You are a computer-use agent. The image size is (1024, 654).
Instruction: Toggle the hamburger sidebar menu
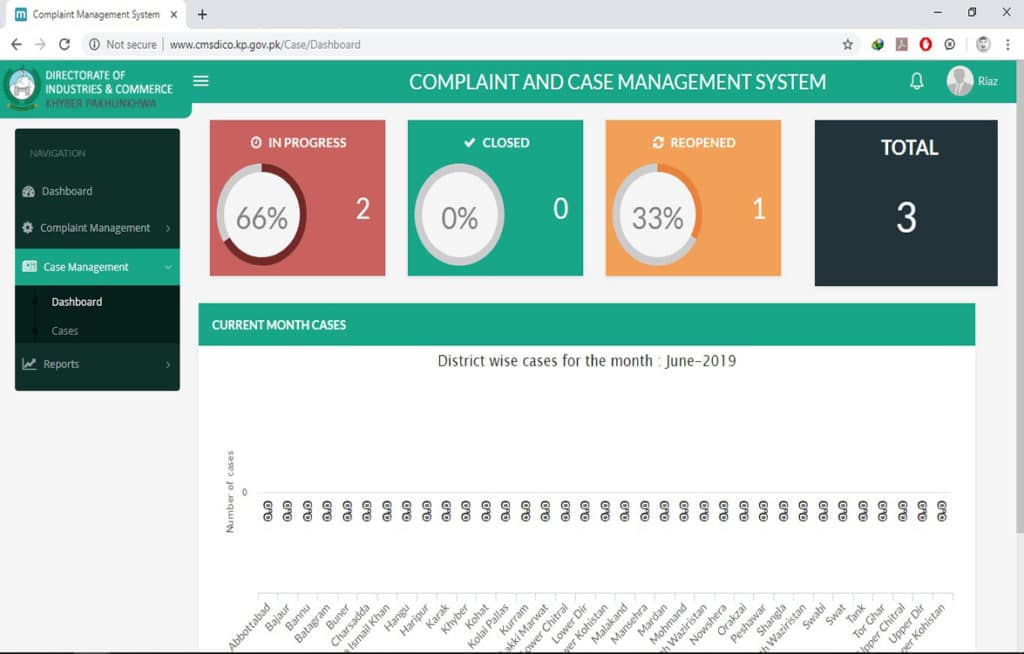pyautogui.click(x=201, y=81)
